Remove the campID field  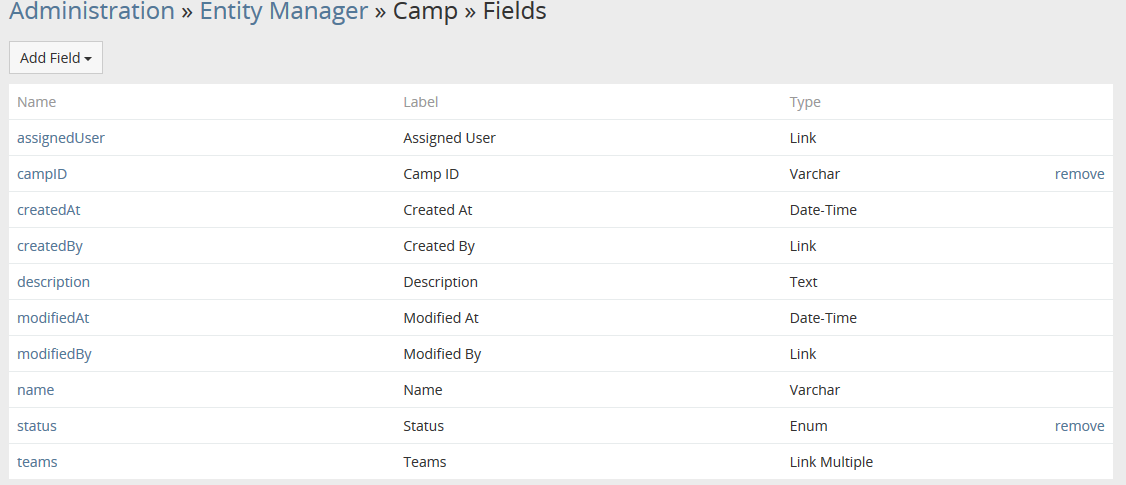1079,174
